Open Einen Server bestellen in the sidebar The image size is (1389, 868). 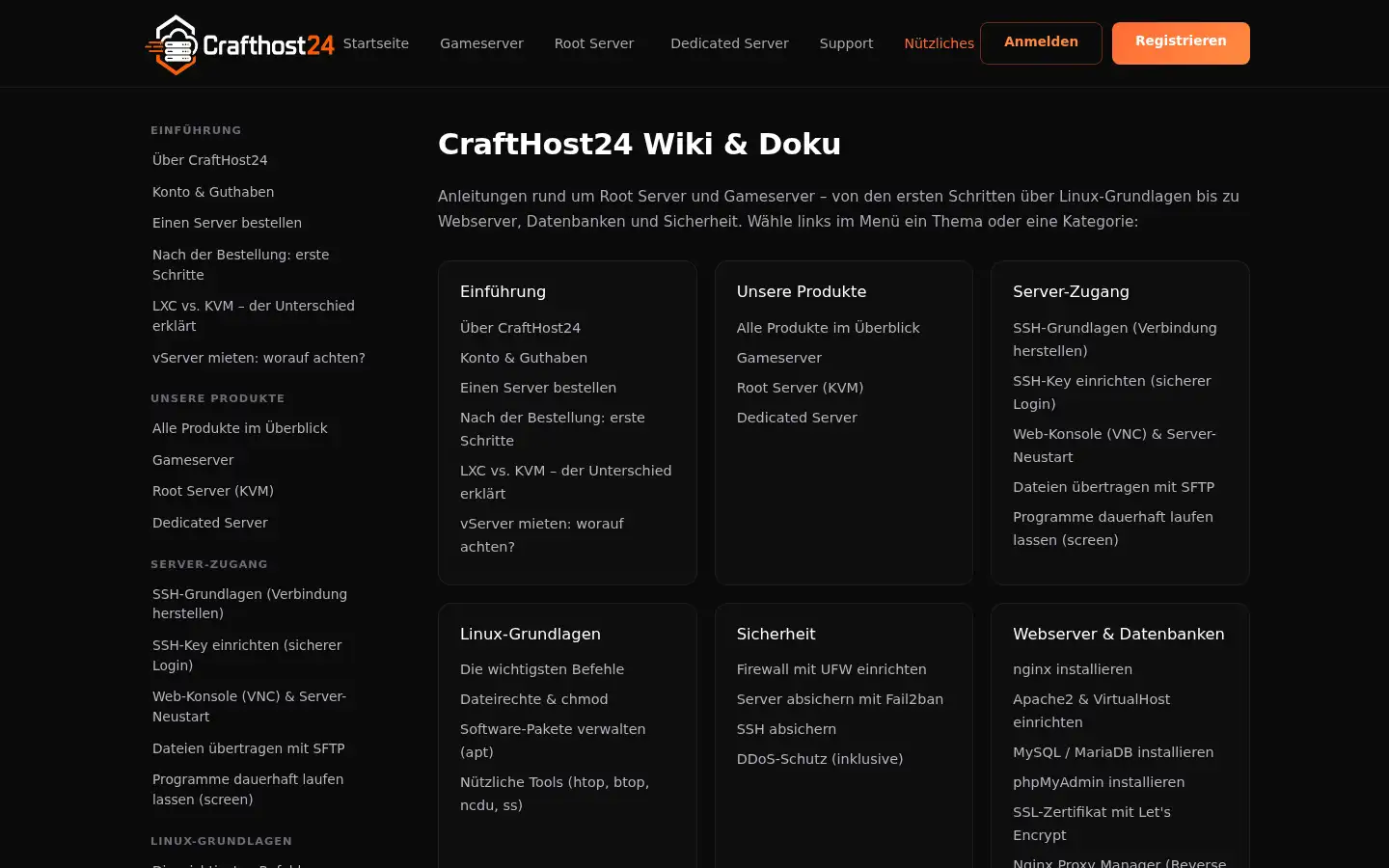[x=227, y=223]
